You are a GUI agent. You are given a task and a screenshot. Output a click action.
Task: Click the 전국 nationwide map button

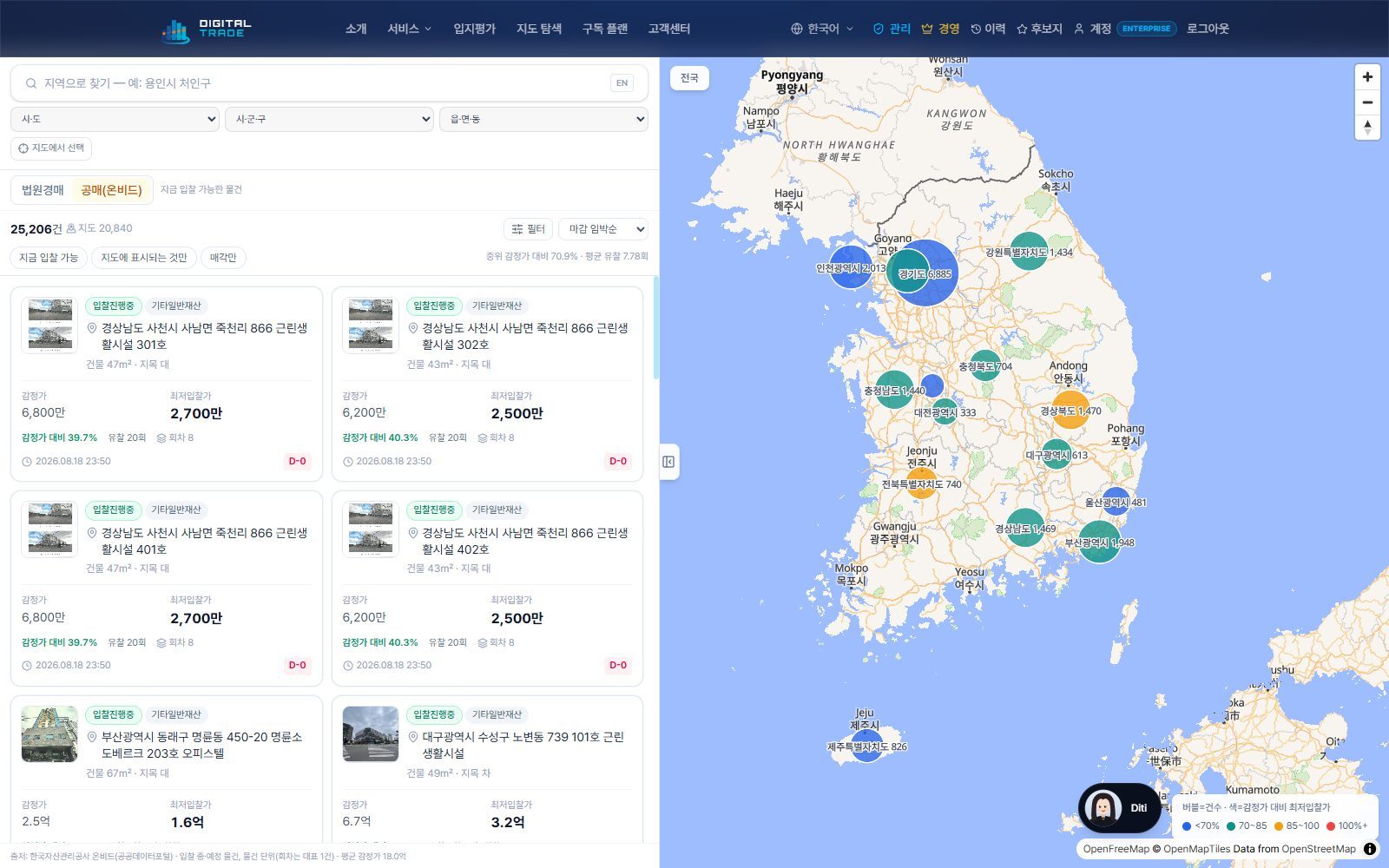tap(689, 78)
